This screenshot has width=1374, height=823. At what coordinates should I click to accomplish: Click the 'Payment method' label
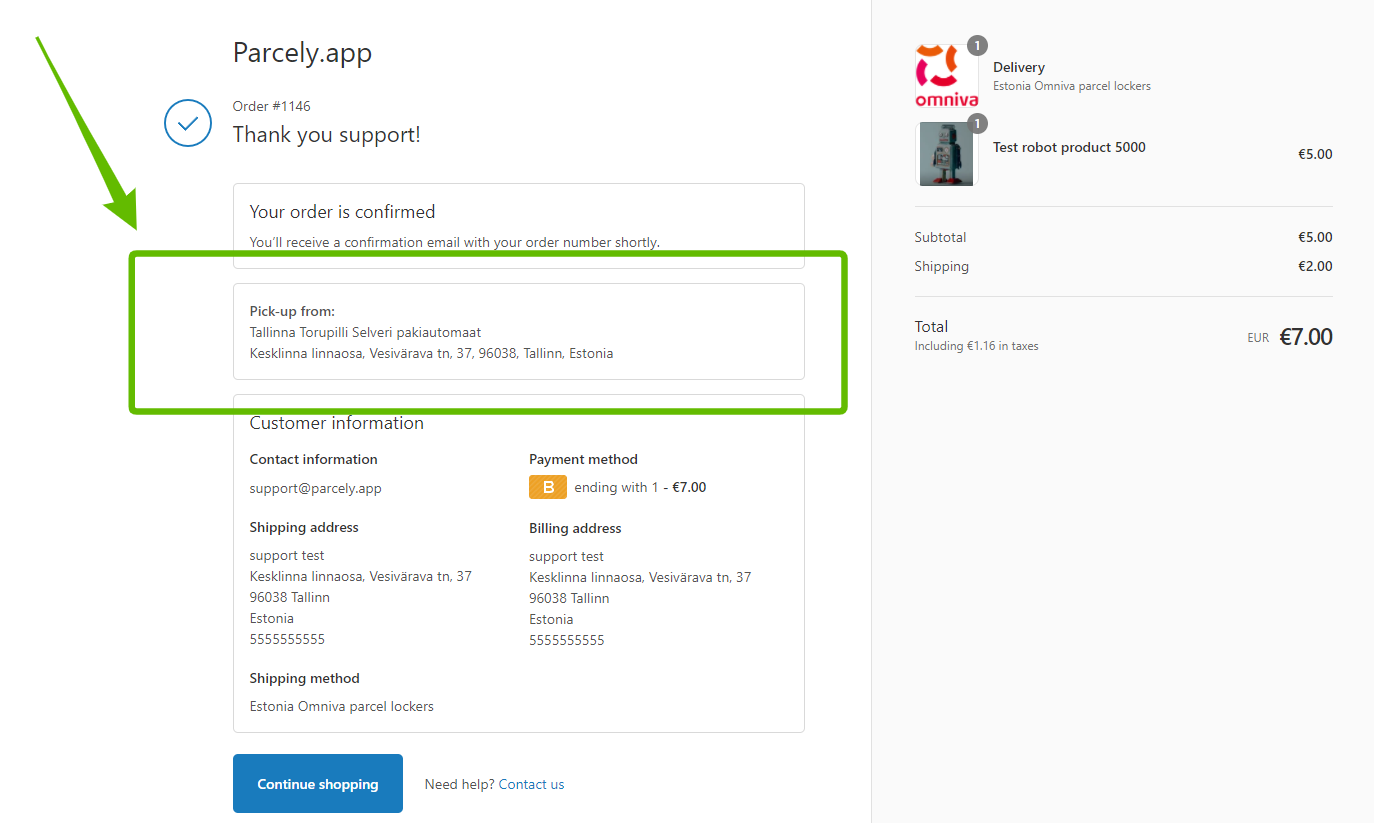583,459
